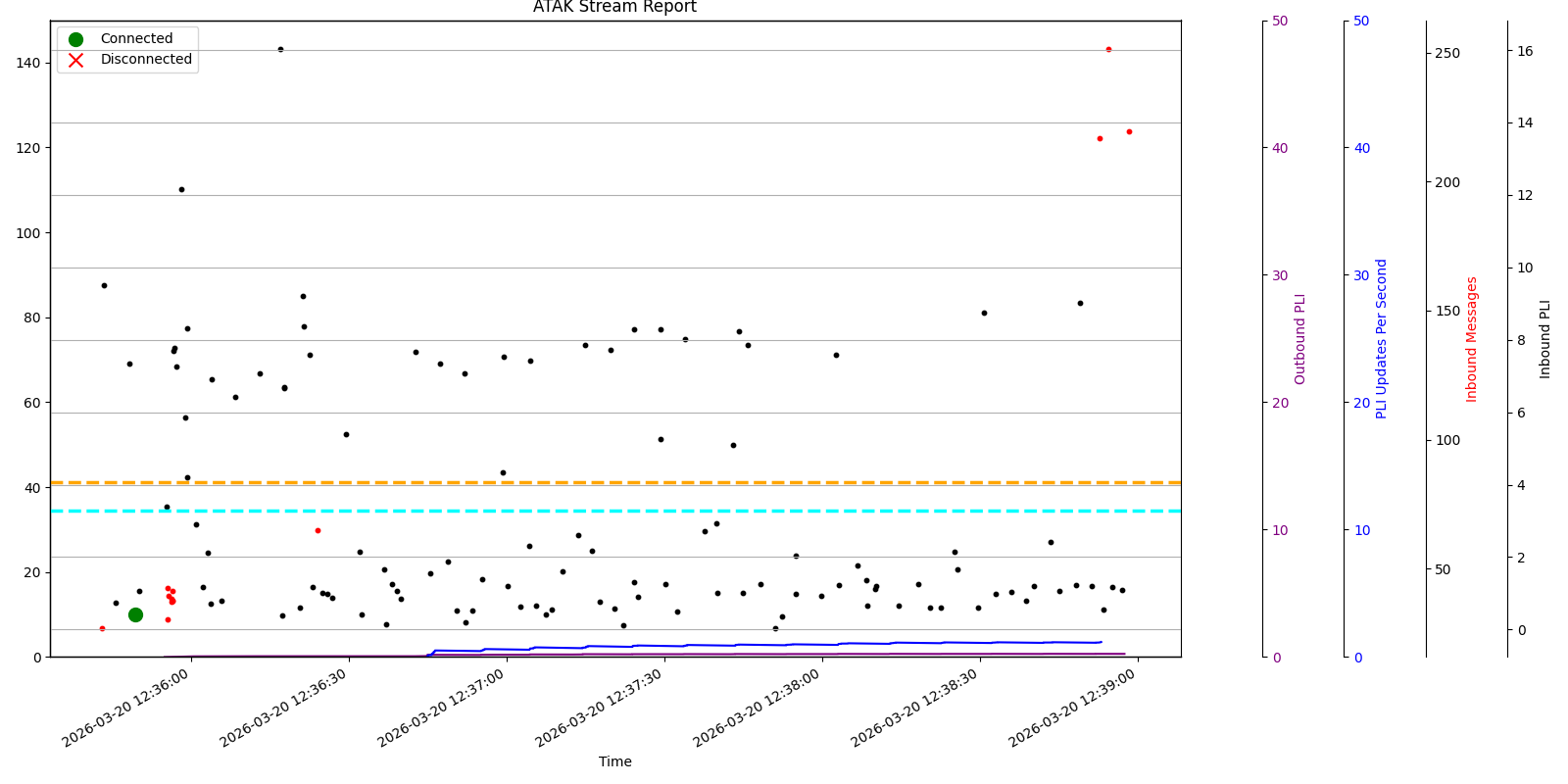Select the topmost black data point near 143

(x=280, y=49)
